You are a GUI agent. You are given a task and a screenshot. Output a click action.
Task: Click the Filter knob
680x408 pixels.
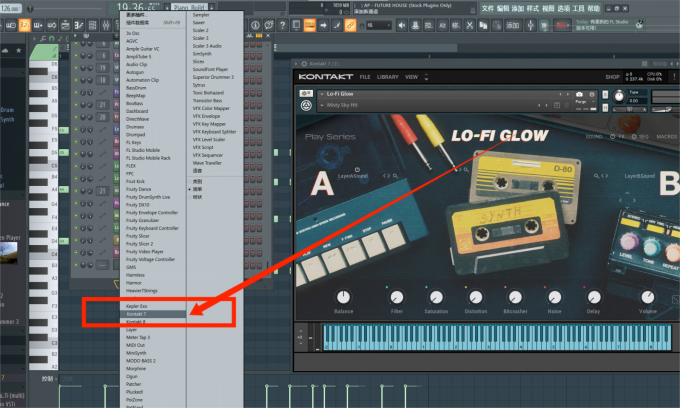click(x=396, y=297)
